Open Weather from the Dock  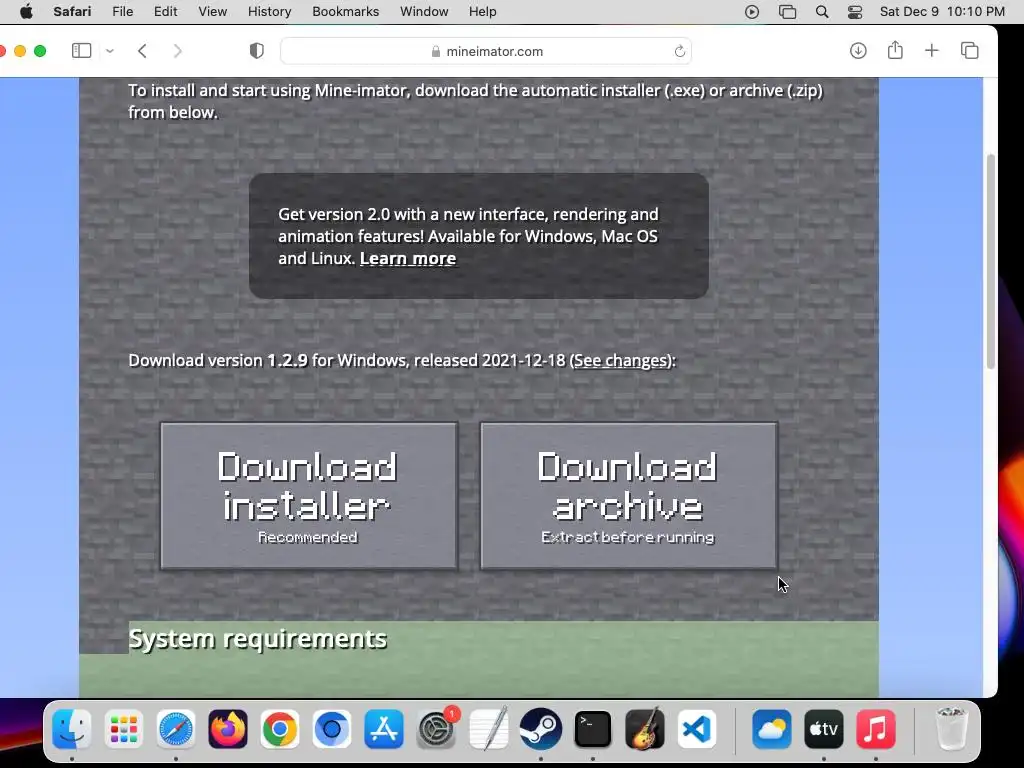771,729
